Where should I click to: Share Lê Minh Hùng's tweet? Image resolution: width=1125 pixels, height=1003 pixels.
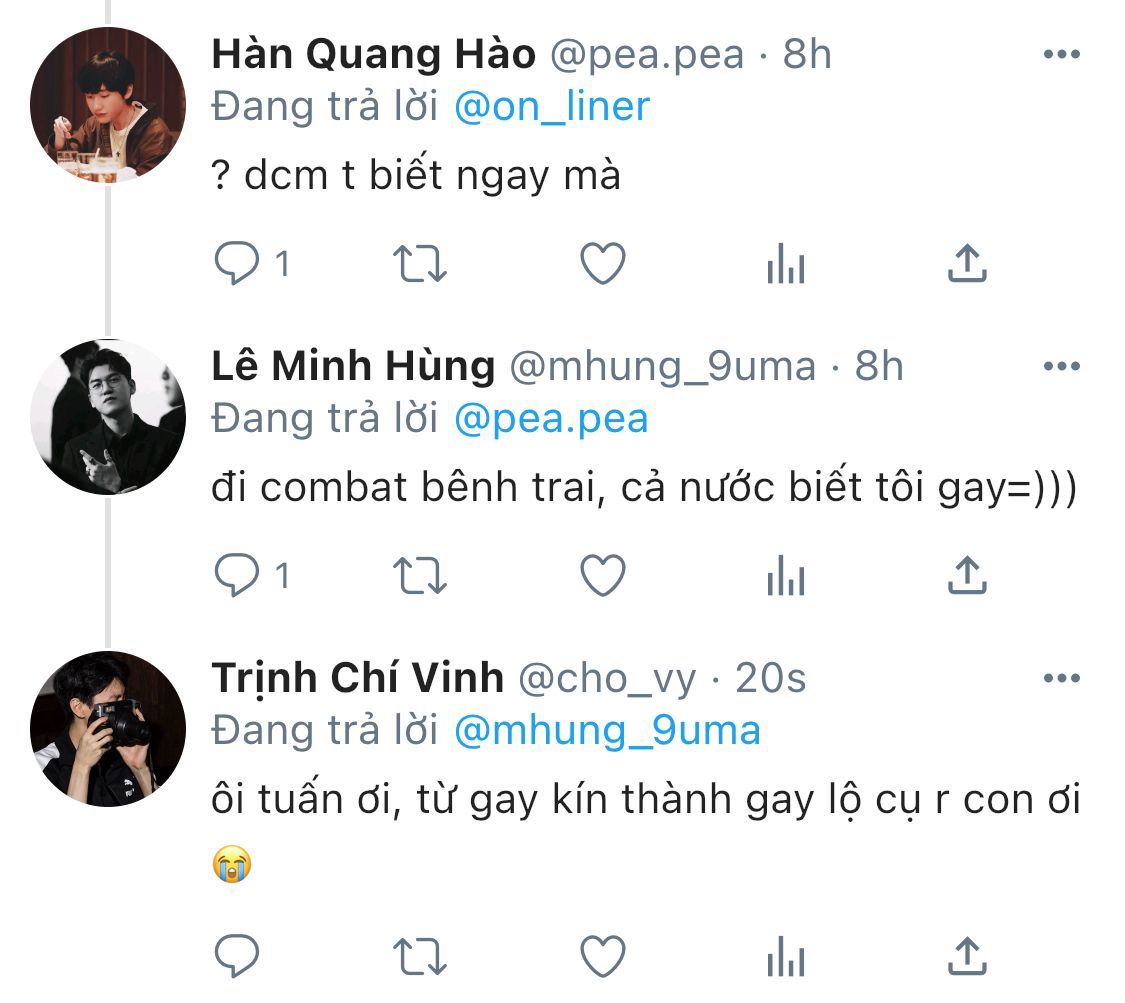tap(966, 576)
